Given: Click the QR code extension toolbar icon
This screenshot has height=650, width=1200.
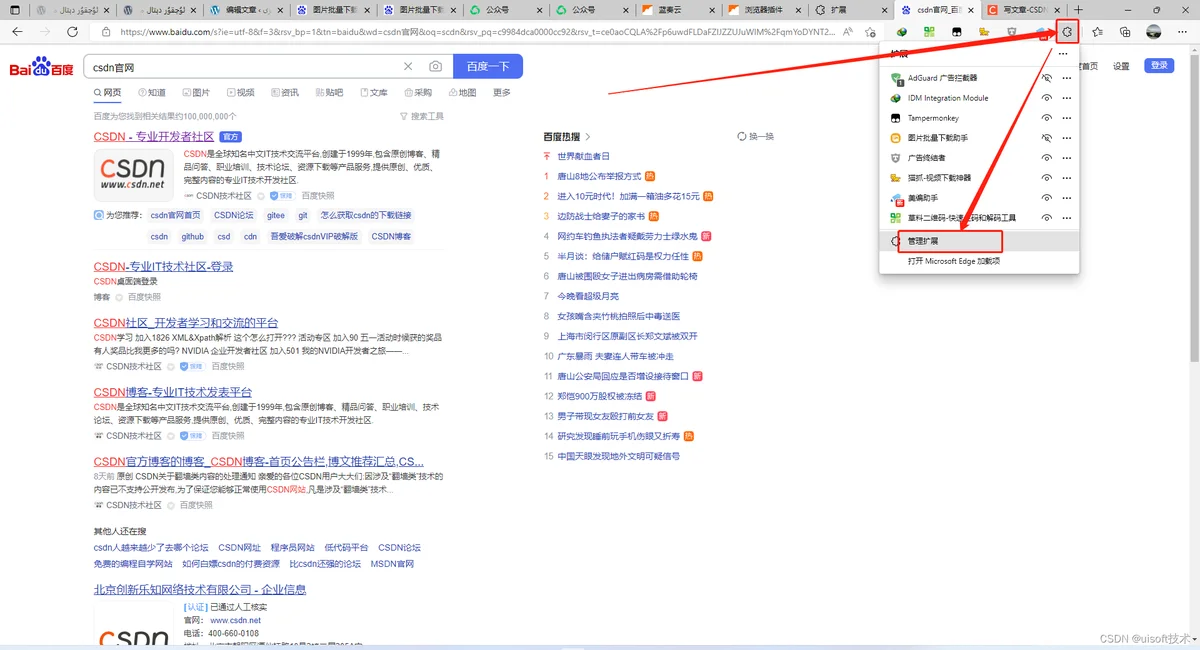Looking at the screenshot, I should coord(929,32).
